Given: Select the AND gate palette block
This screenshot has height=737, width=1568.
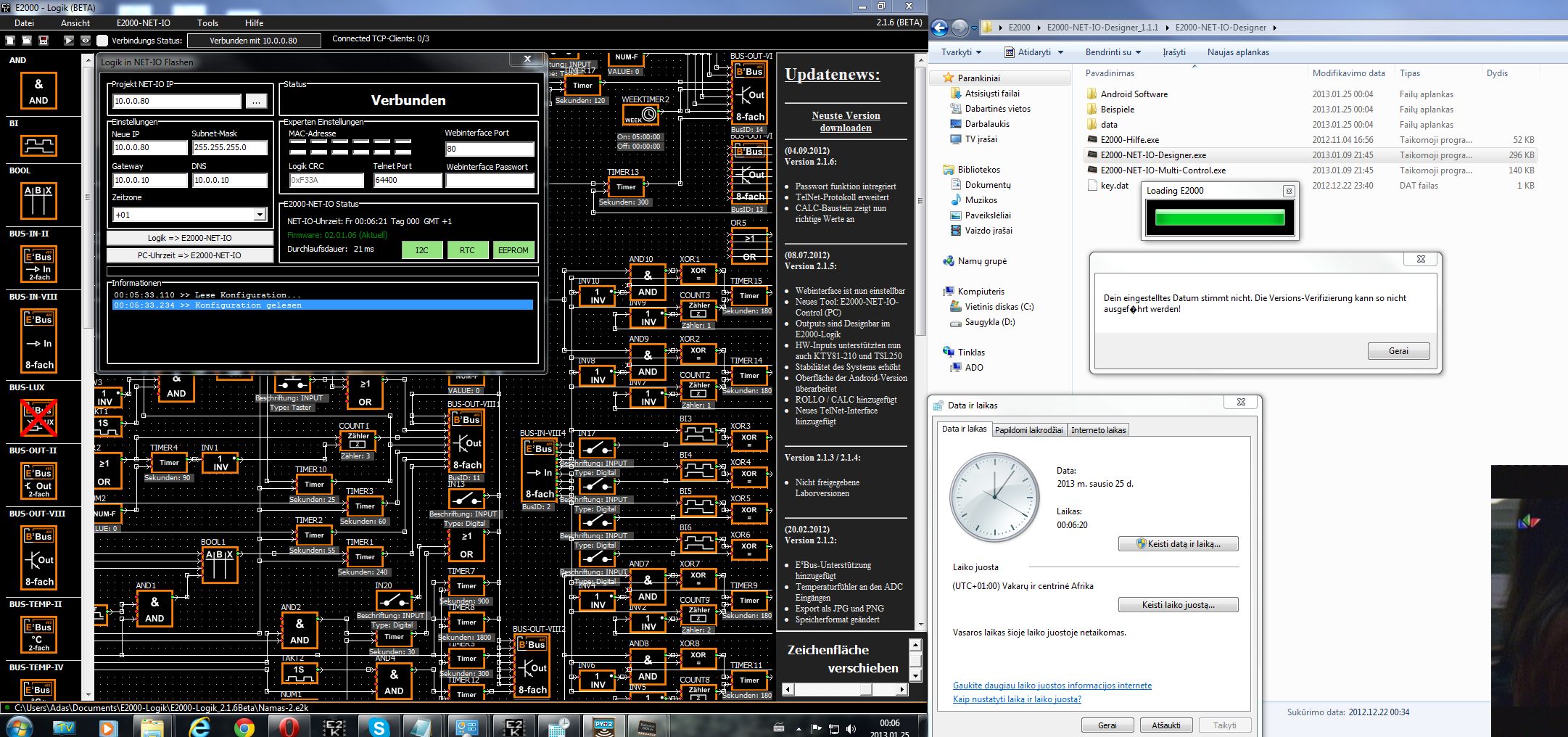Looking at the screenshot, I should (38, 91).
